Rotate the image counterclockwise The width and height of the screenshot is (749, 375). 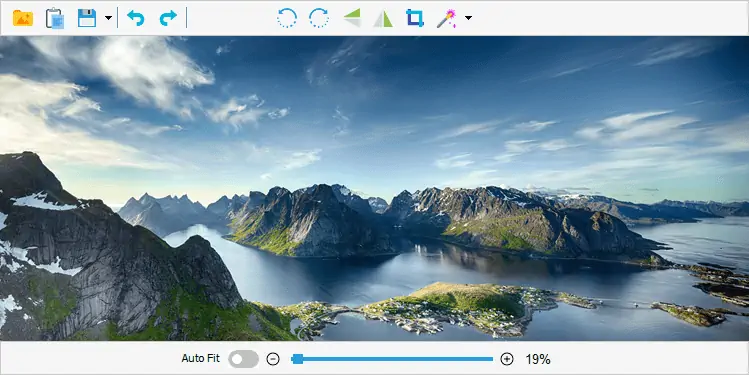[x=287, y=18]
